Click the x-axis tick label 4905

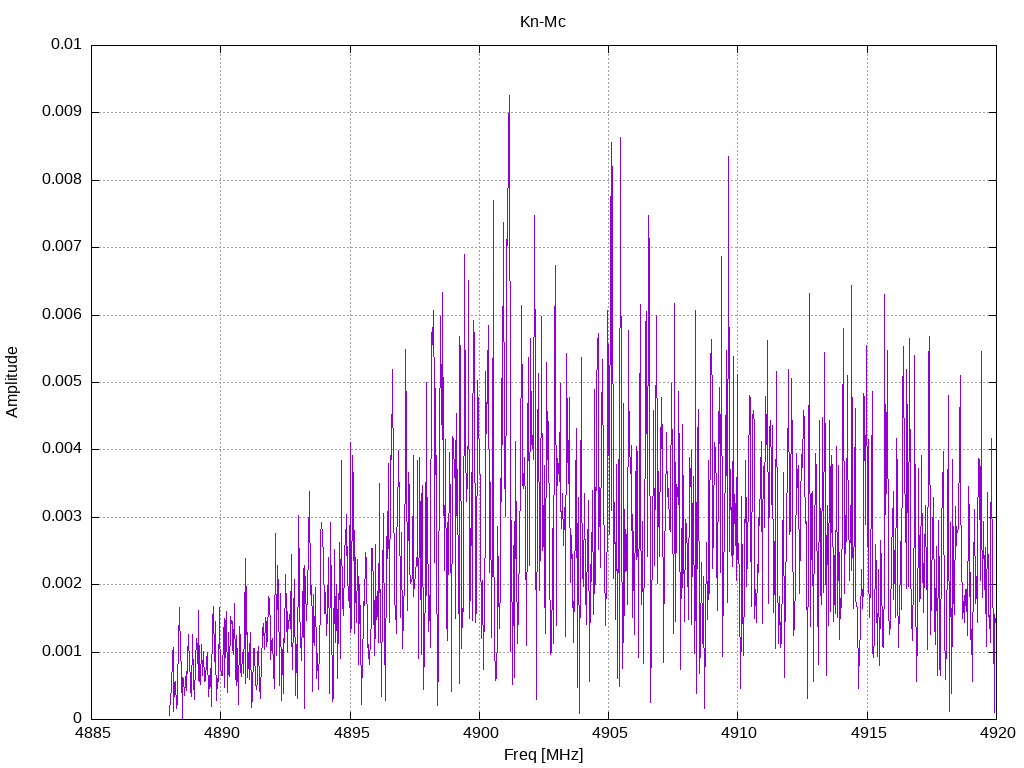pos(609,733)
